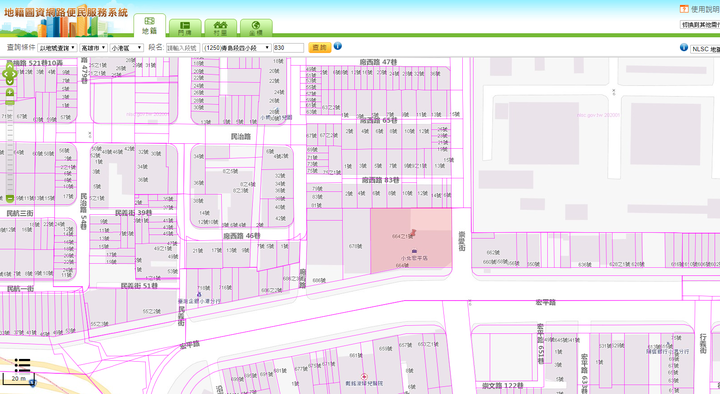Viewport: 720px width, 394px height.
Task: Click the 廊西路 47巷 lane label
Action: (x=378, y=62)
